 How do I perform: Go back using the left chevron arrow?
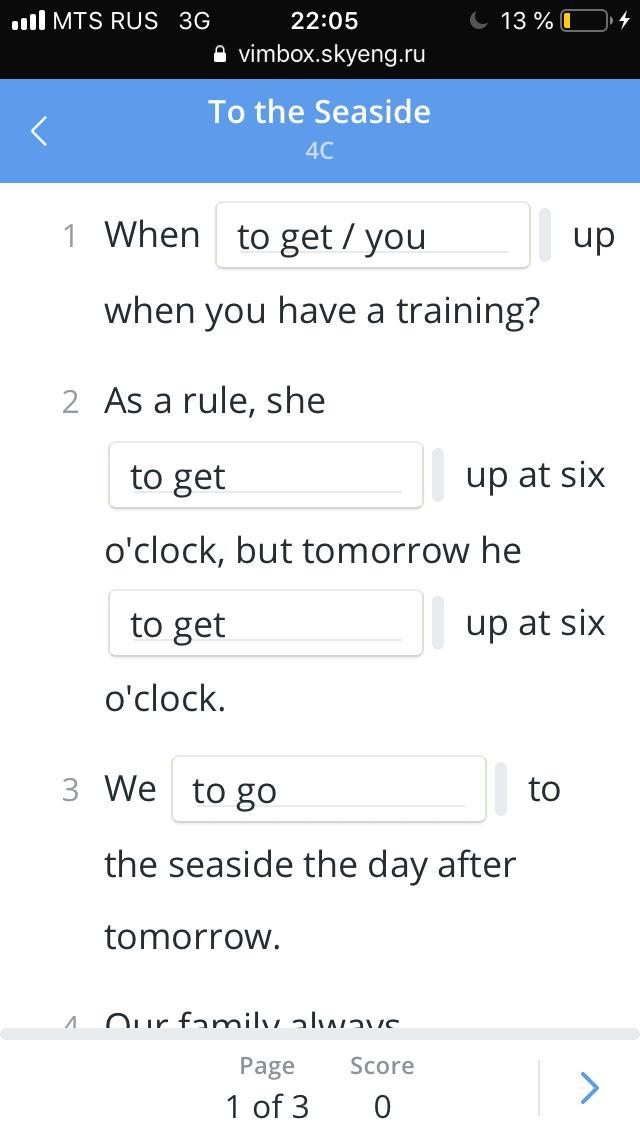click(39, 131)
